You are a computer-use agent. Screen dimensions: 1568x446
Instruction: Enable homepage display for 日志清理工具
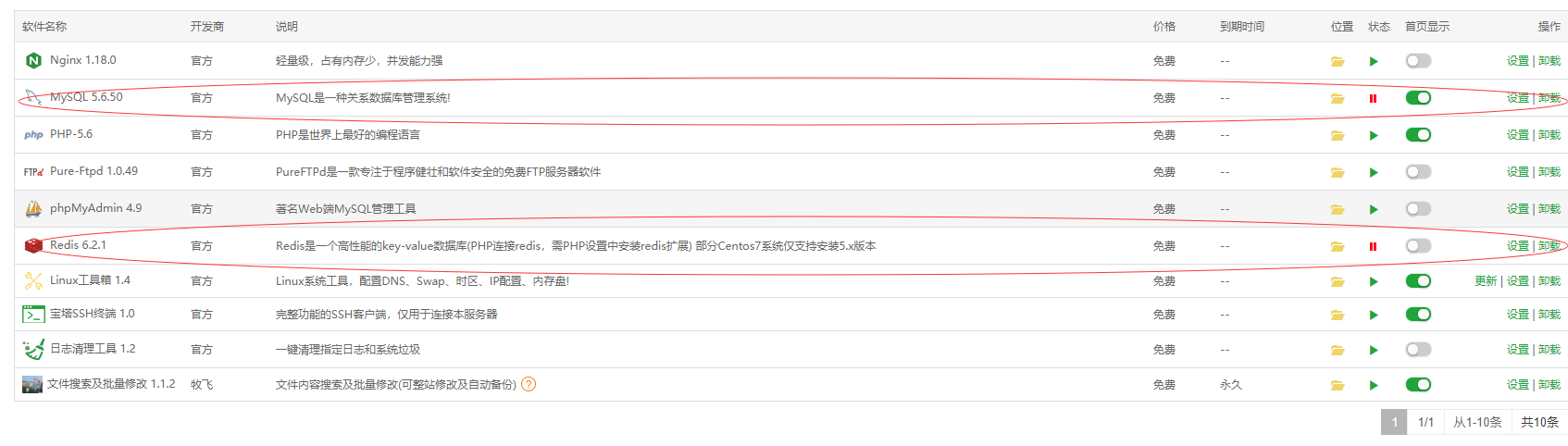click(1418, 350)
